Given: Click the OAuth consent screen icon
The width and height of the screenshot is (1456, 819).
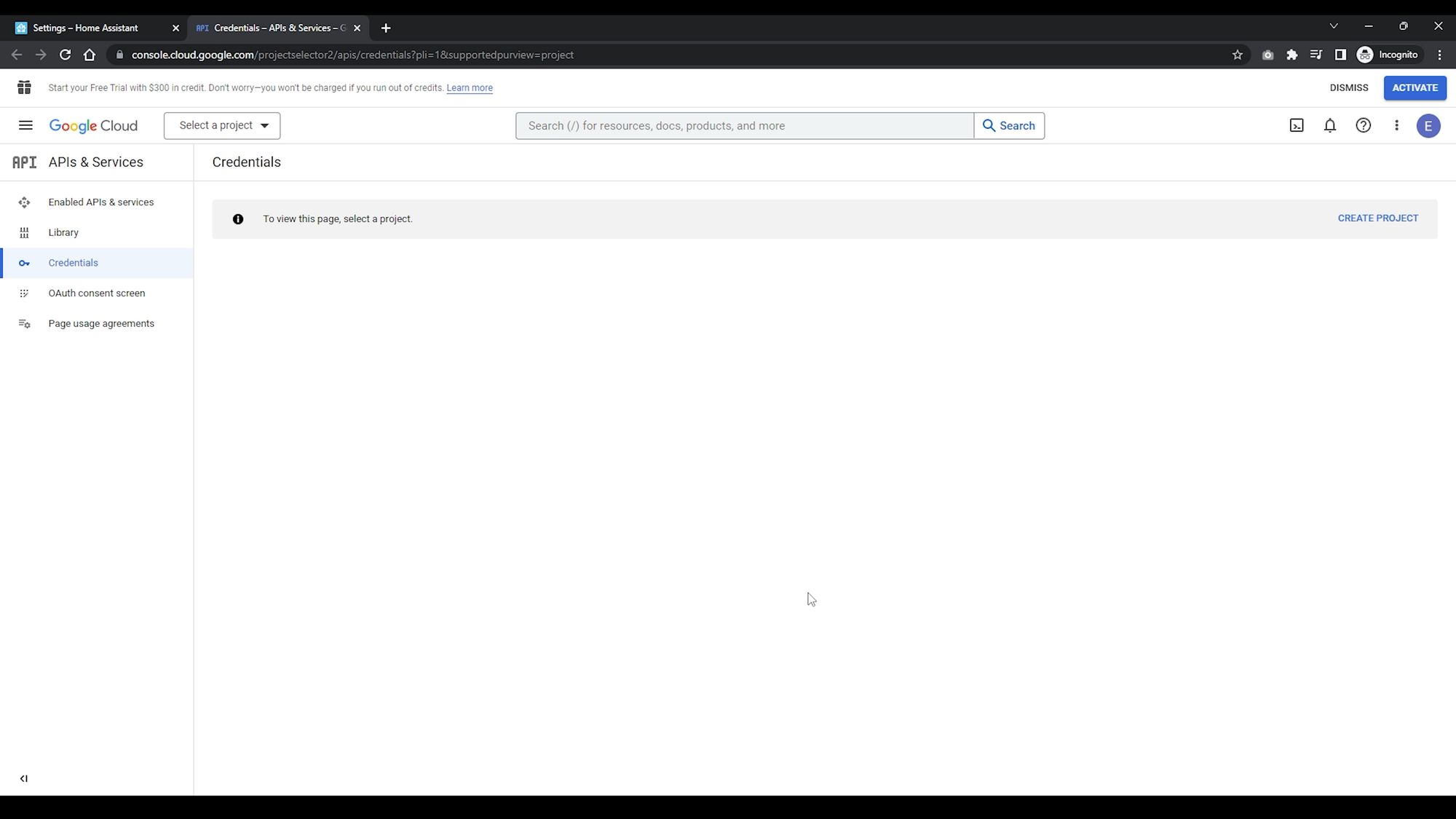Looking at the screenshot, I should tap(24, 293).
